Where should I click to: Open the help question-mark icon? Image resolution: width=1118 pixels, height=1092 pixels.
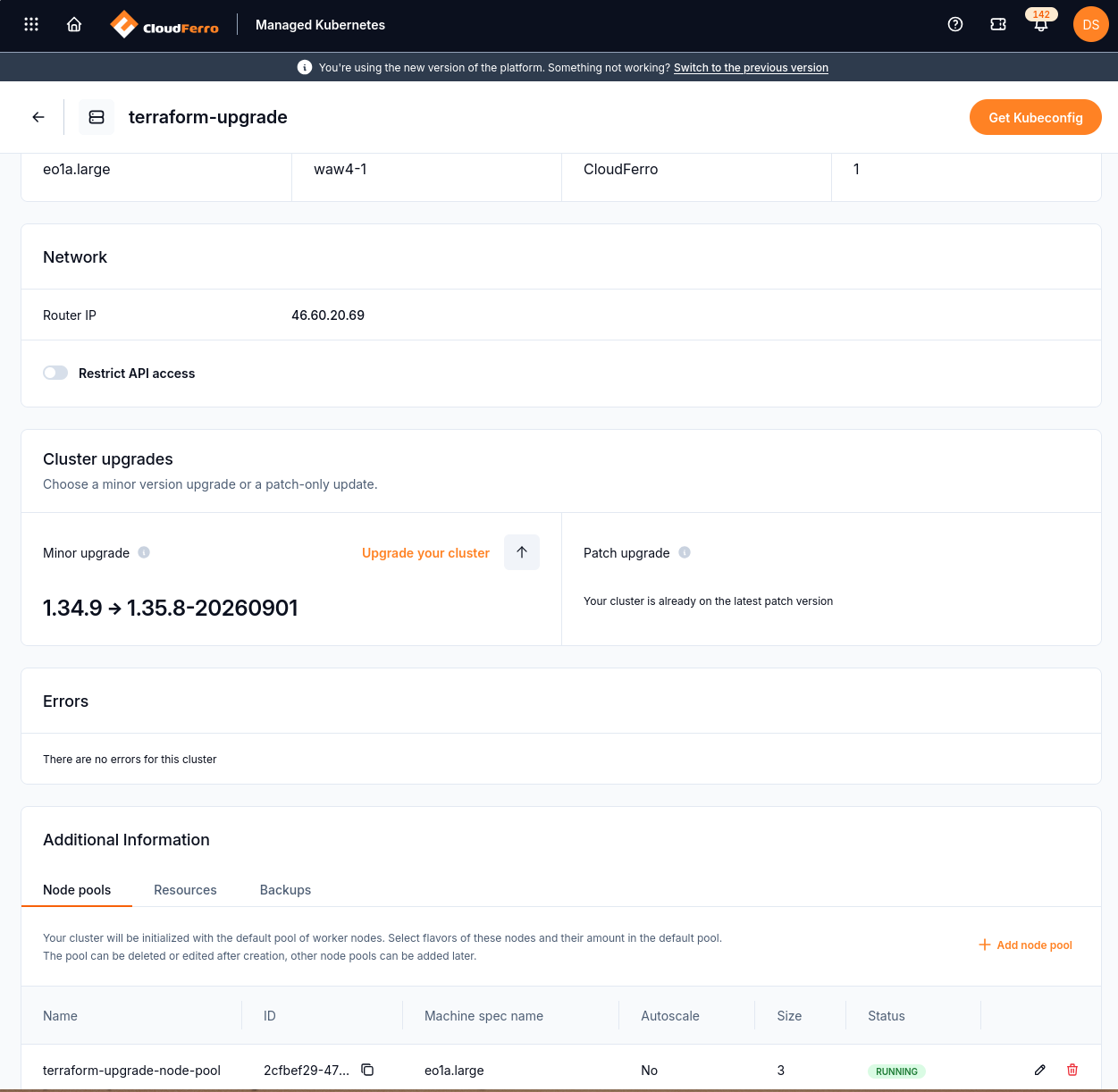point(955,25)
